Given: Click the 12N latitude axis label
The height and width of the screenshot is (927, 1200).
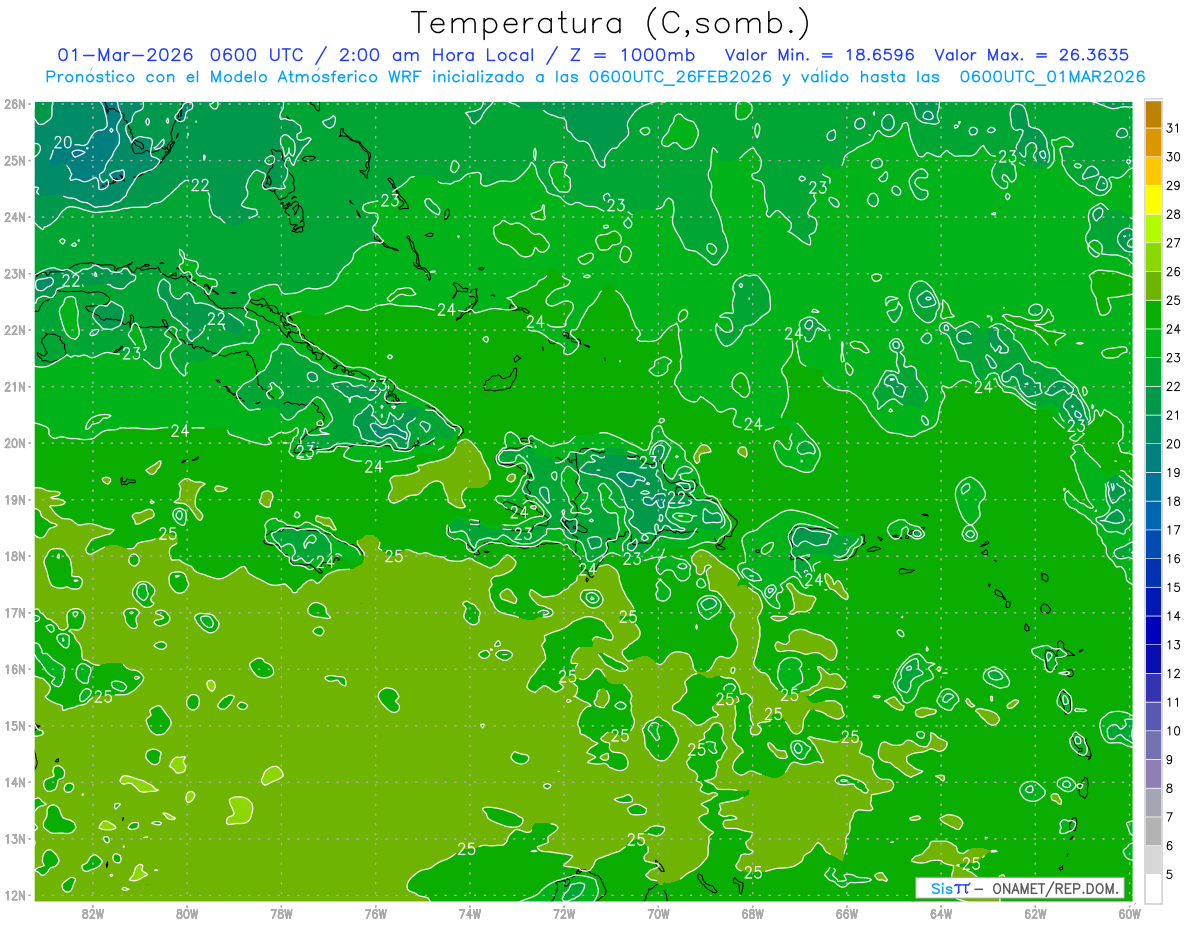Looking at the screenshot, I should pos(14,895).
